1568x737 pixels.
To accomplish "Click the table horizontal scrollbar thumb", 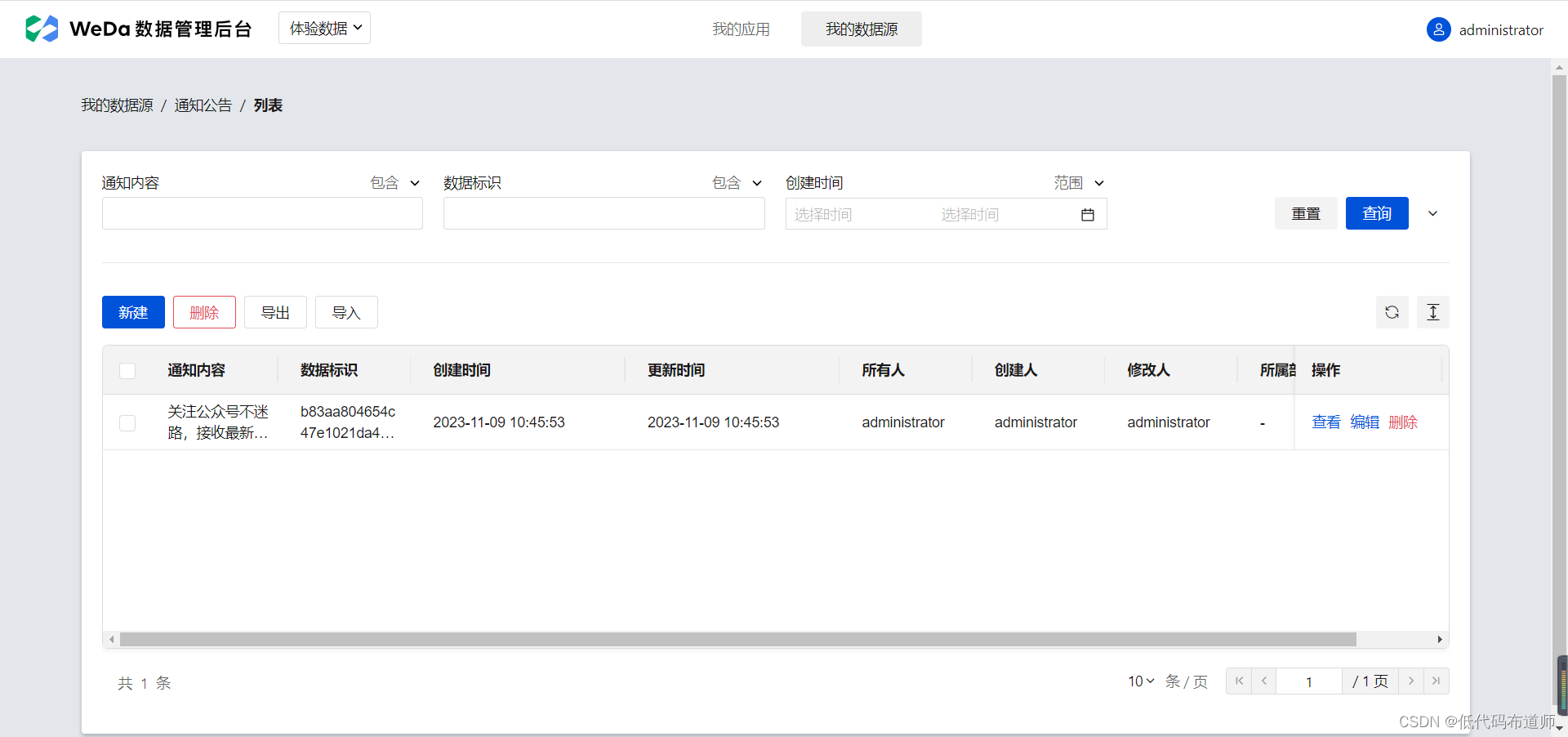I will pos(737,639).
